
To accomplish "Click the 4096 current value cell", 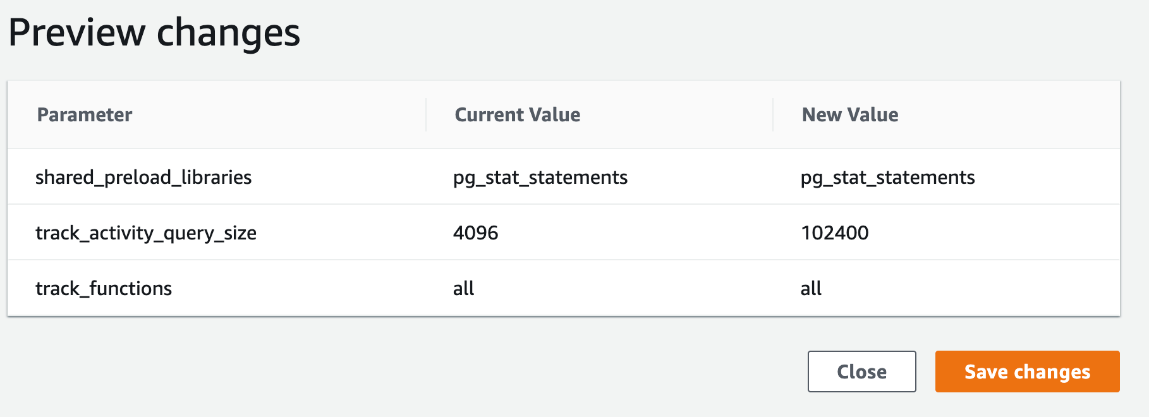I will [476, 233].
